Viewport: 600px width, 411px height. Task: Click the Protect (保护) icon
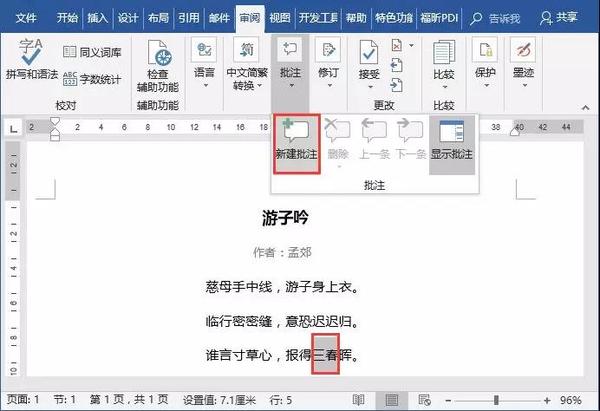[485, 50]
